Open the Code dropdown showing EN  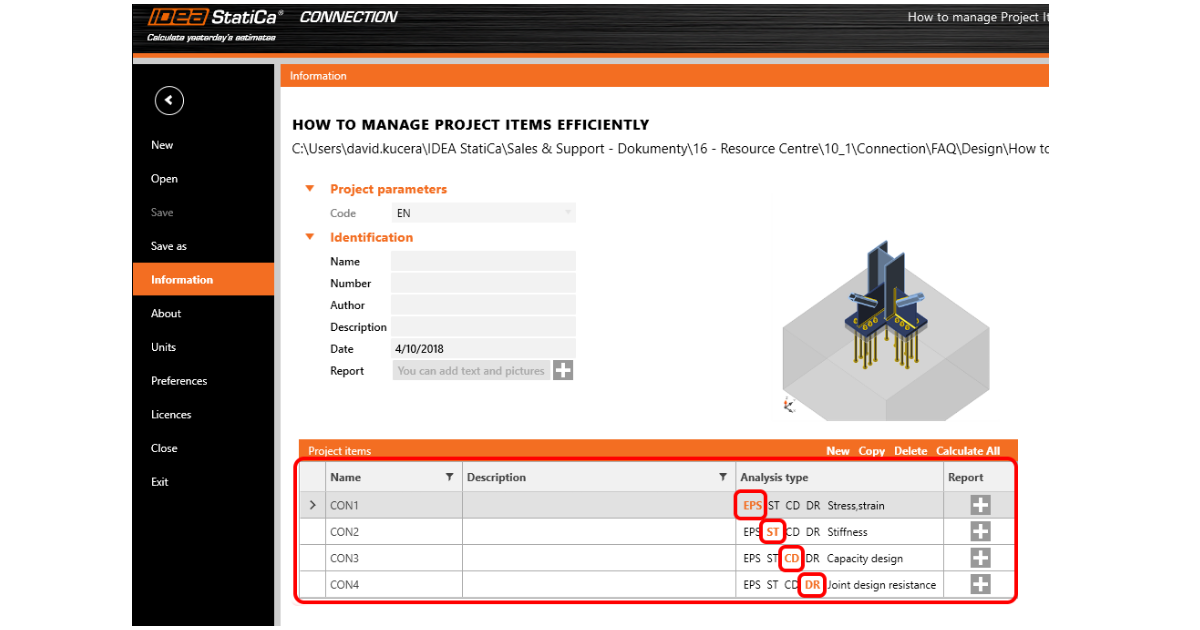483,213
